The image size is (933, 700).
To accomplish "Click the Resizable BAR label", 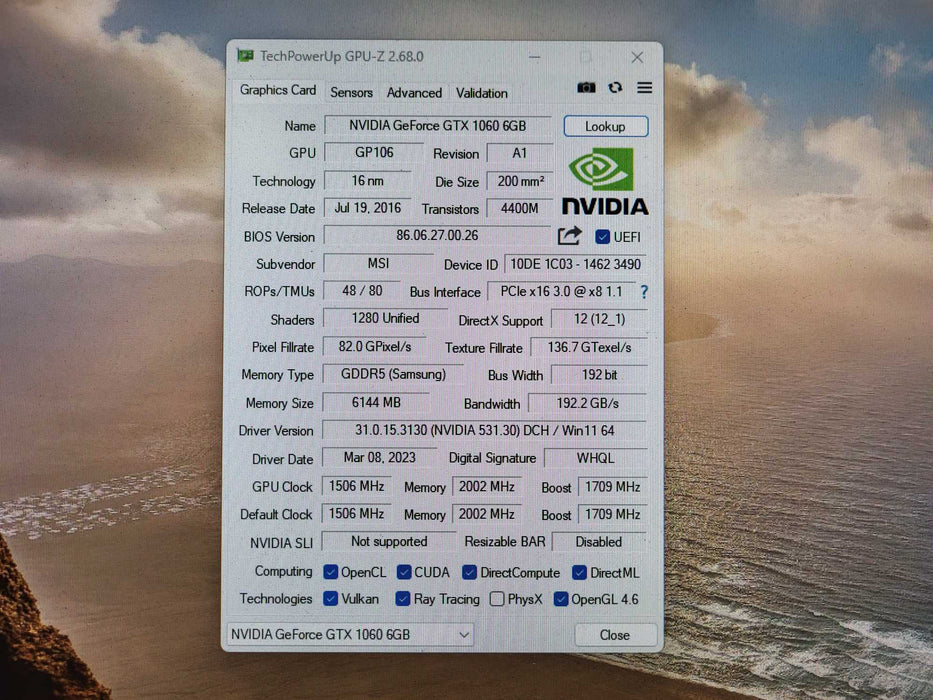I will pyautogui.click(x=505, y=542).
